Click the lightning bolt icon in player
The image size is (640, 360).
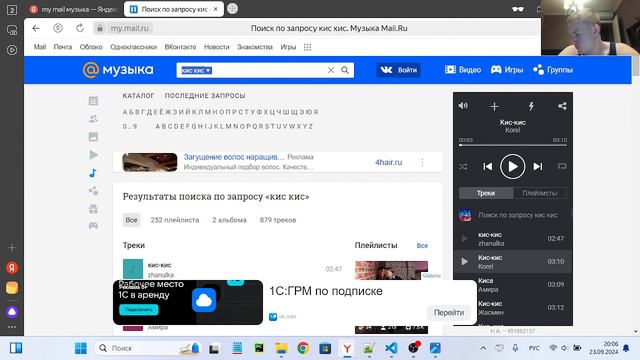pyautogui.click(x=531, y=106)
